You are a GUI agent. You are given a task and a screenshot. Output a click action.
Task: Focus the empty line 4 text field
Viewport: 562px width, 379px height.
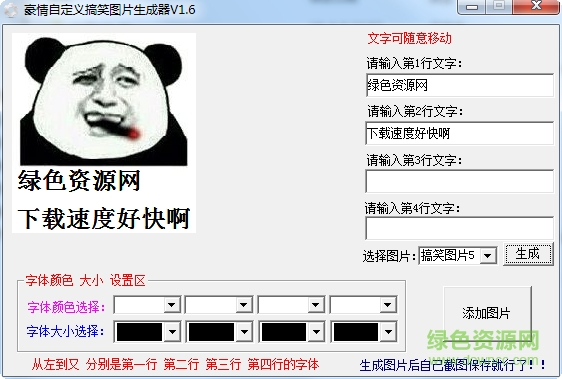coord(459,228)
